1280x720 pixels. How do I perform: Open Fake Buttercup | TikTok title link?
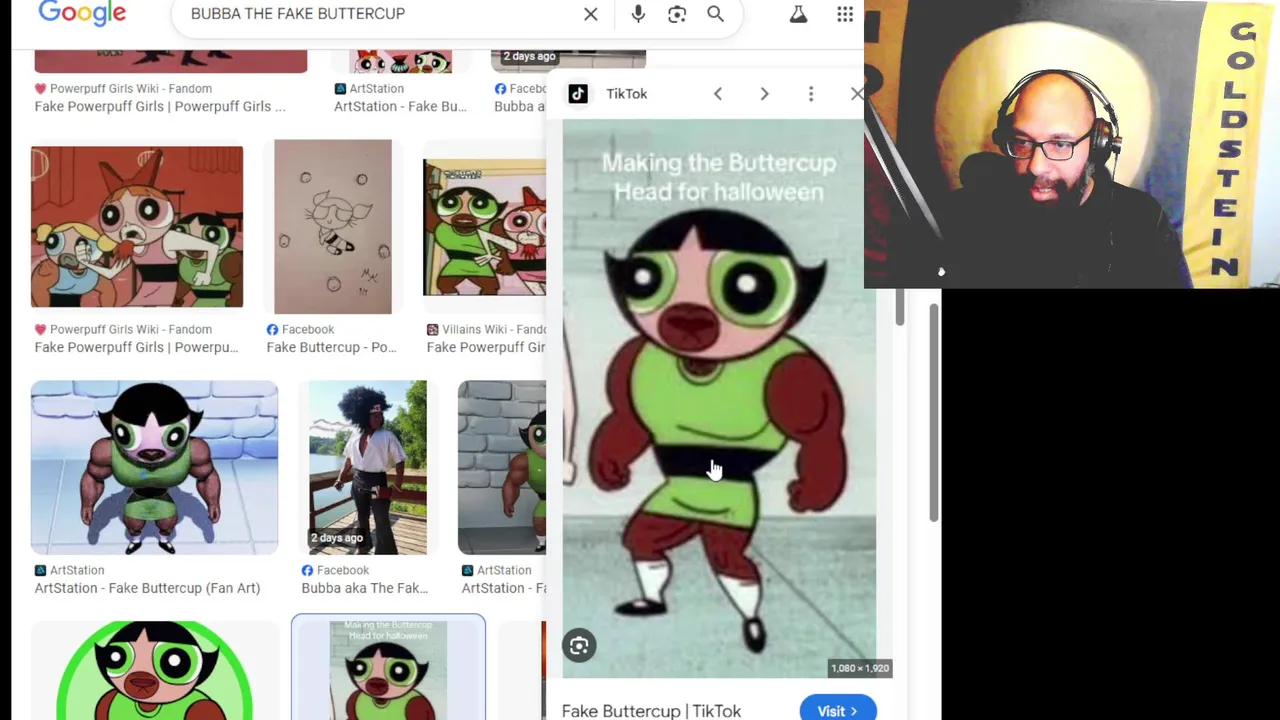pyautogui.click(x=651, y=711)
